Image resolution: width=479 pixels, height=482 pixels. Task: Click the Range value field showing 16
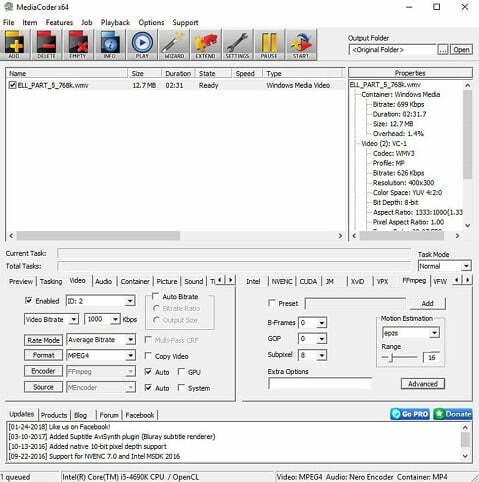click(431, 357)
